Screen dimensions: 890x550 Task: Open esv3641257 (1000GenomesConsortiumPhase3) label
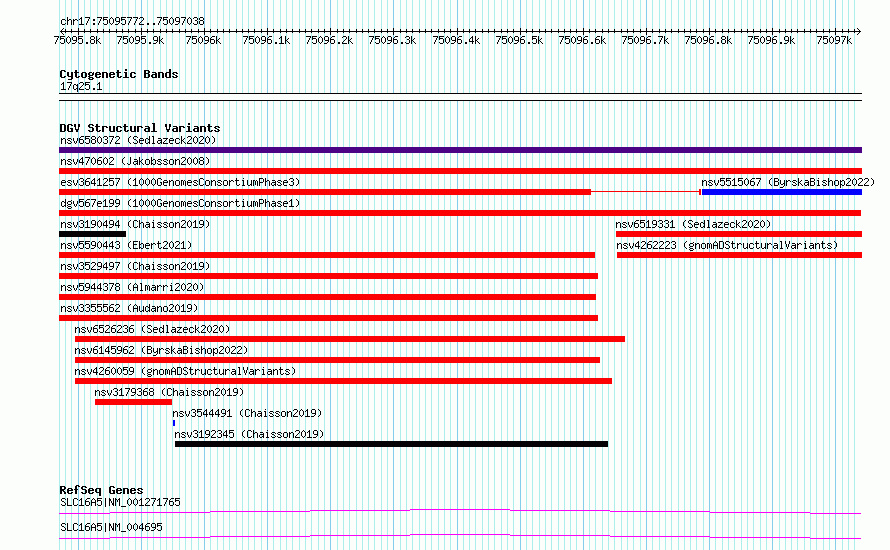click(180, 182)
